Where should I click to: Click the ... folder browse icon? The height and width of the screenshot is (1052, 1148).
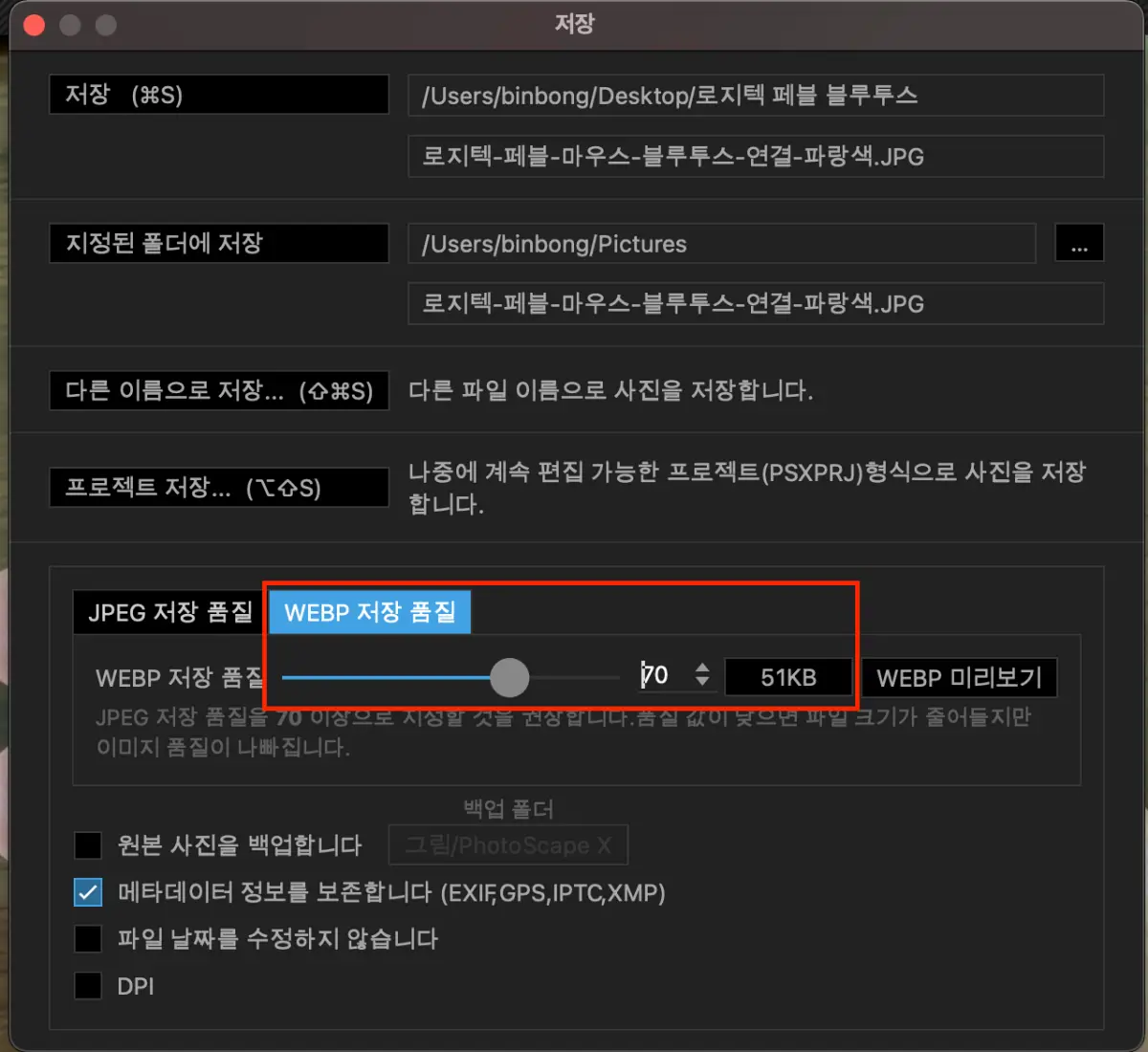click(x=1079, y=243)
